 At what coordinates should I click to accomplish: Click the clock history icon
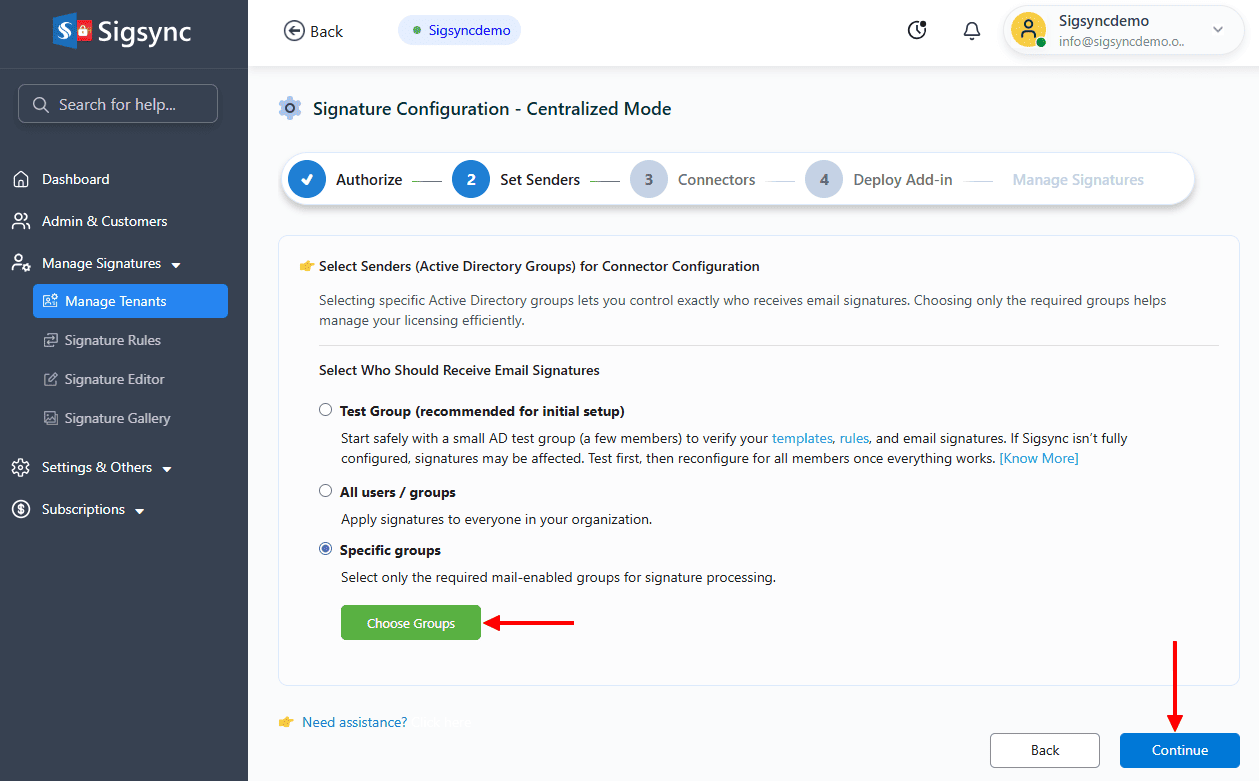pos(916,31)
